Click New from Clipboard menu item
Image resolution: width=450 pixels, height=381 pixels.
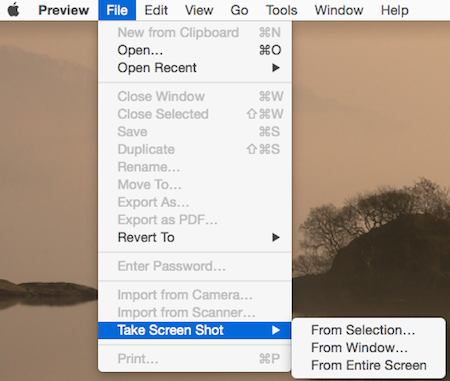195,32
